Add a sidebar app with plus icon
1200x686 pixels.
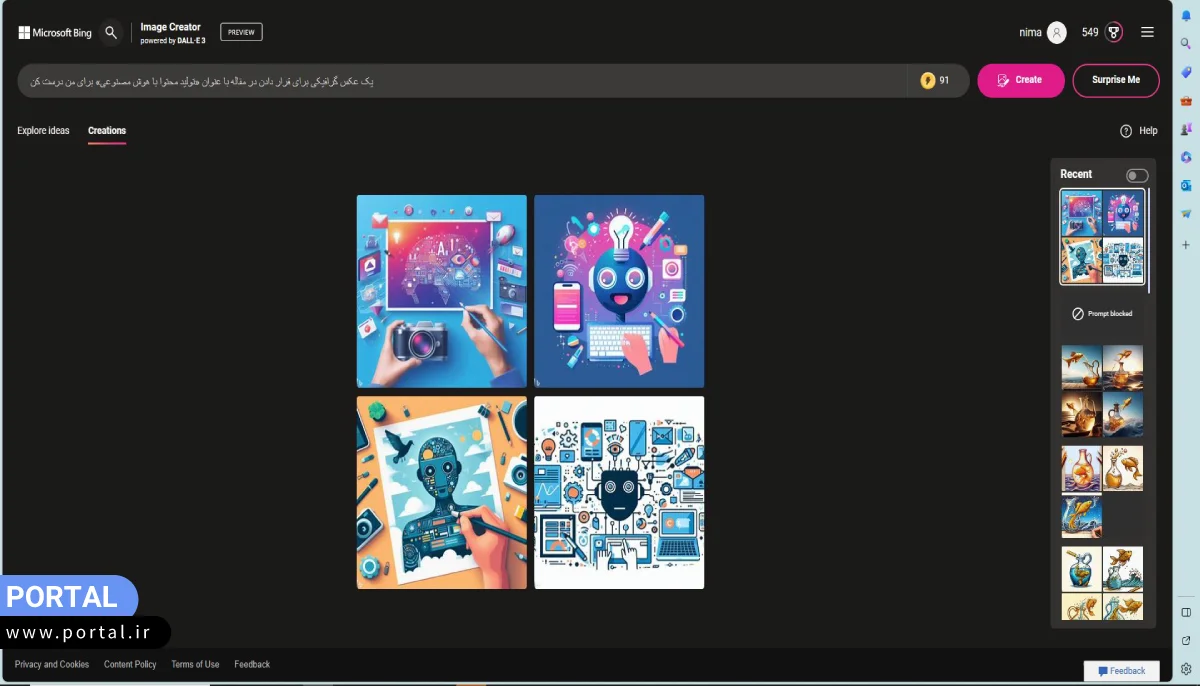[1186, 244]
